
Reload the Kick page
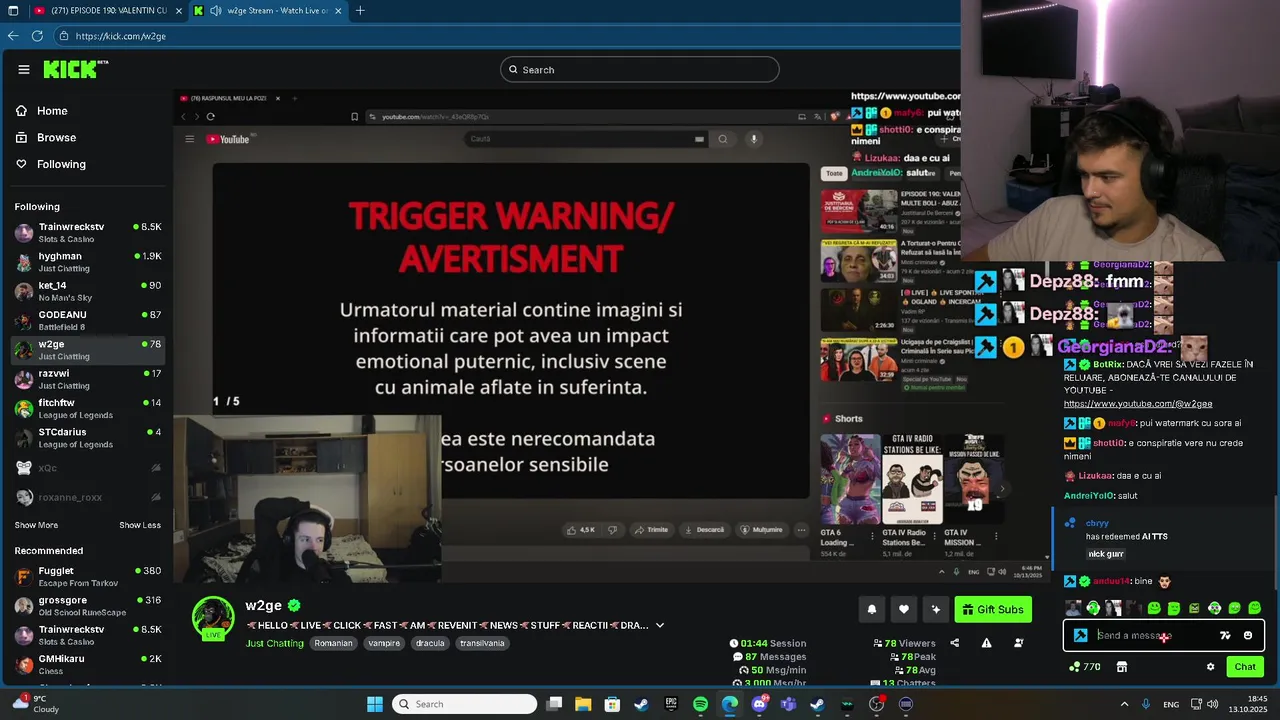tap(37, 35)
